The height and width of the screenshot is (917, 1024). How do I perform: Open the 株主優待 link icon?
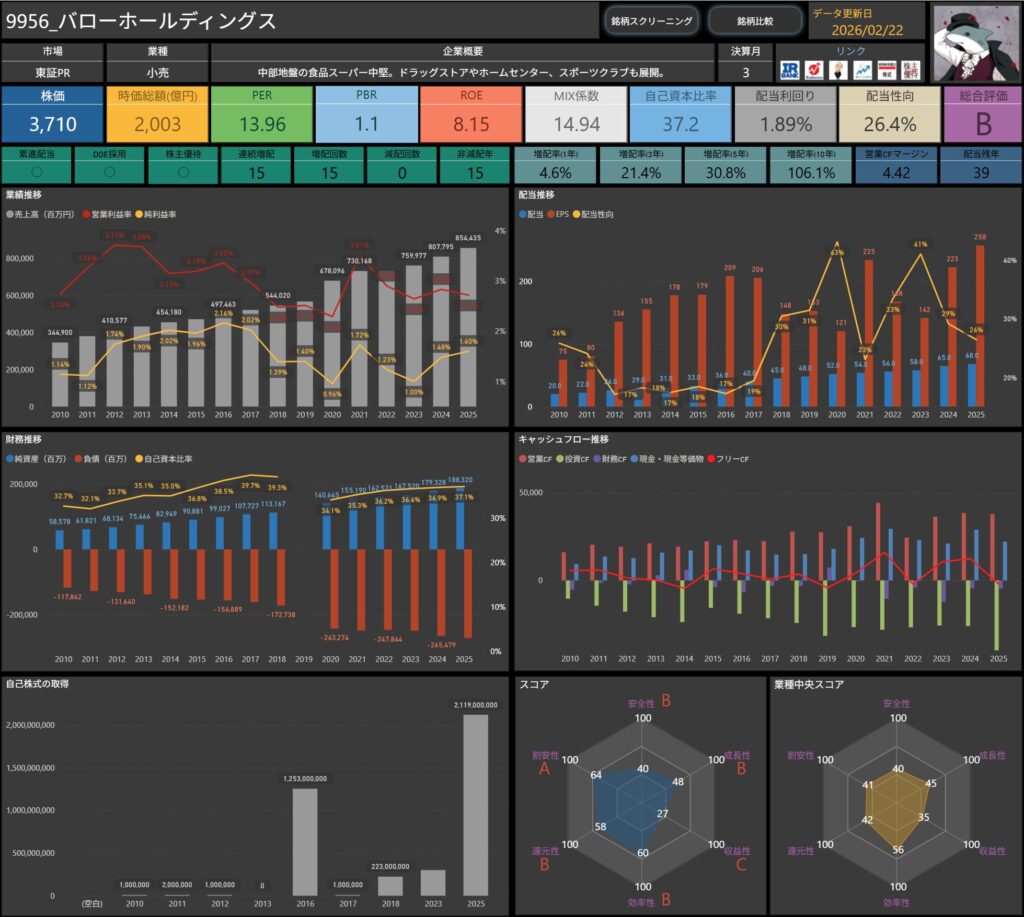click(910, 70)
